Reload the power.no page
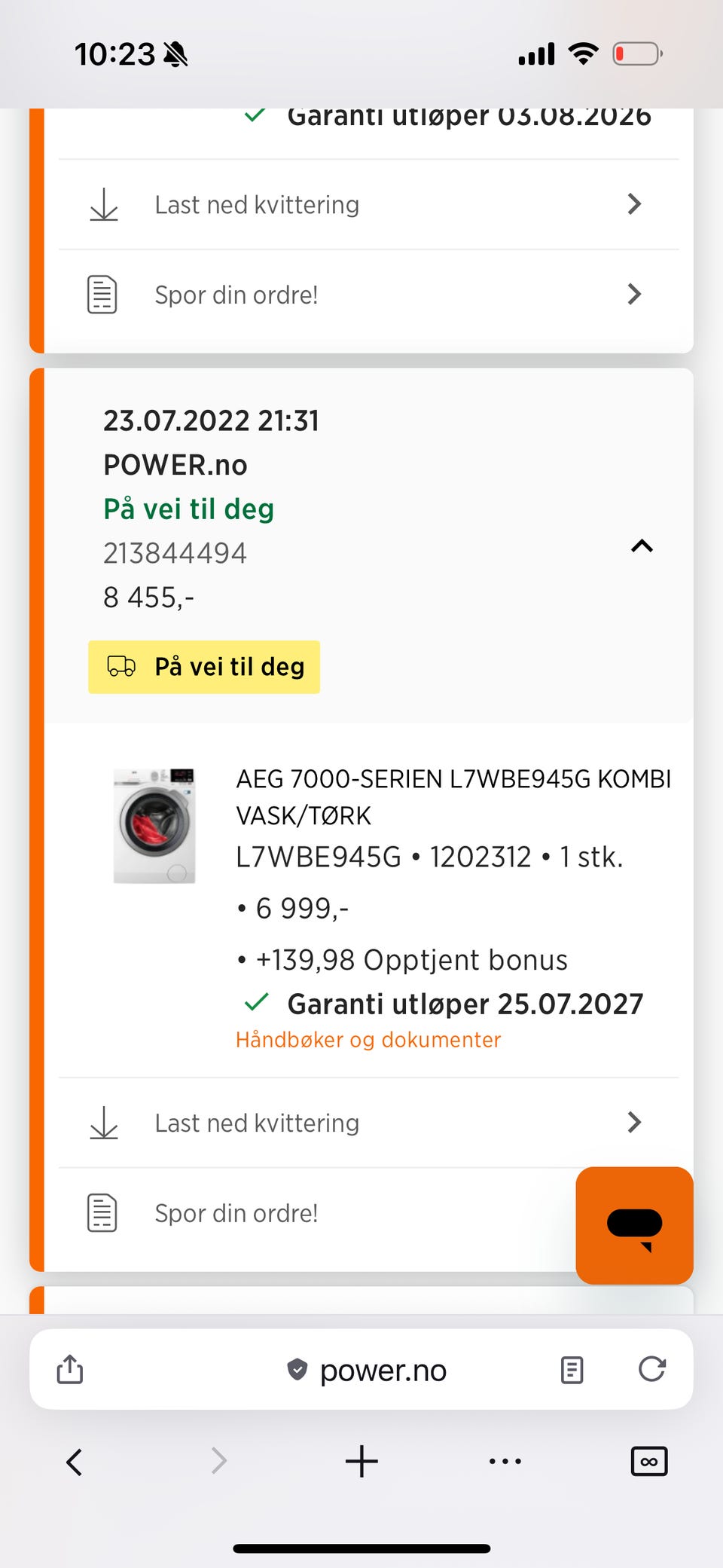The height and width of the screenshot is (1568, 723). [651, 1369]
